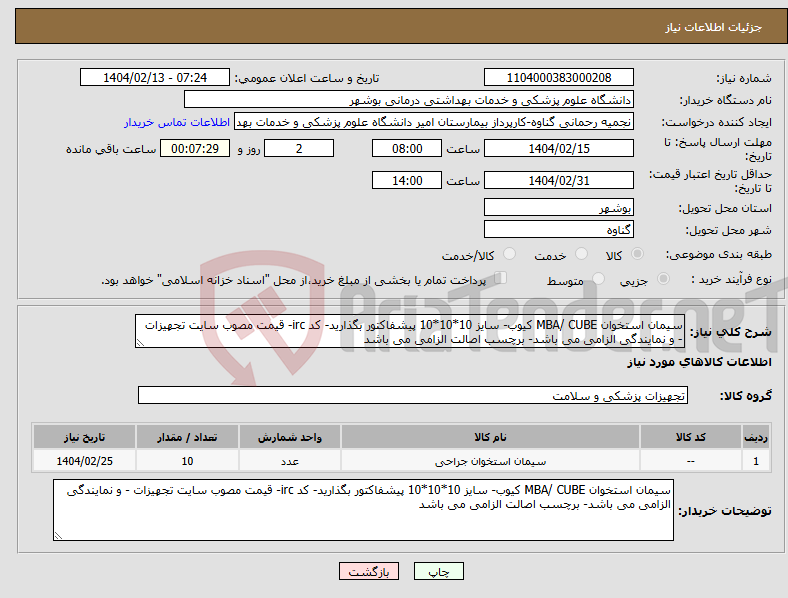
Task: Click the item name cell سیمان استخوان جراحی
Action: (490, 461)
